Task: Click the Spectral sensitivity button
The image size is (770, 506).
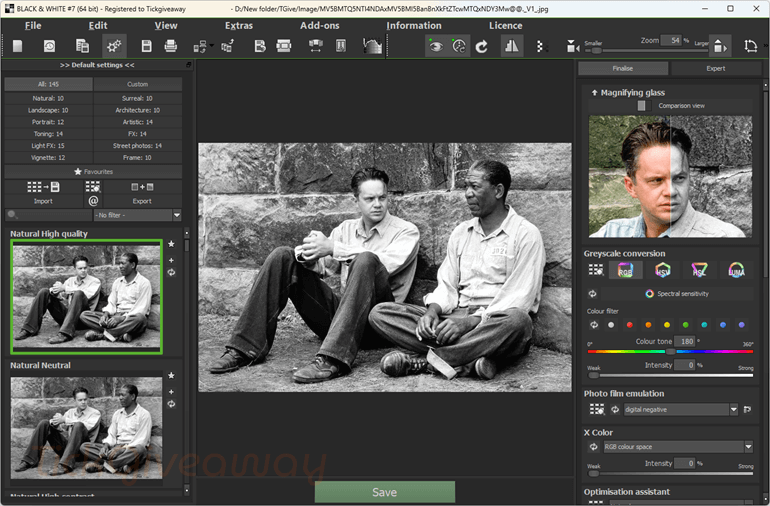Action: (x=677, y=294)
